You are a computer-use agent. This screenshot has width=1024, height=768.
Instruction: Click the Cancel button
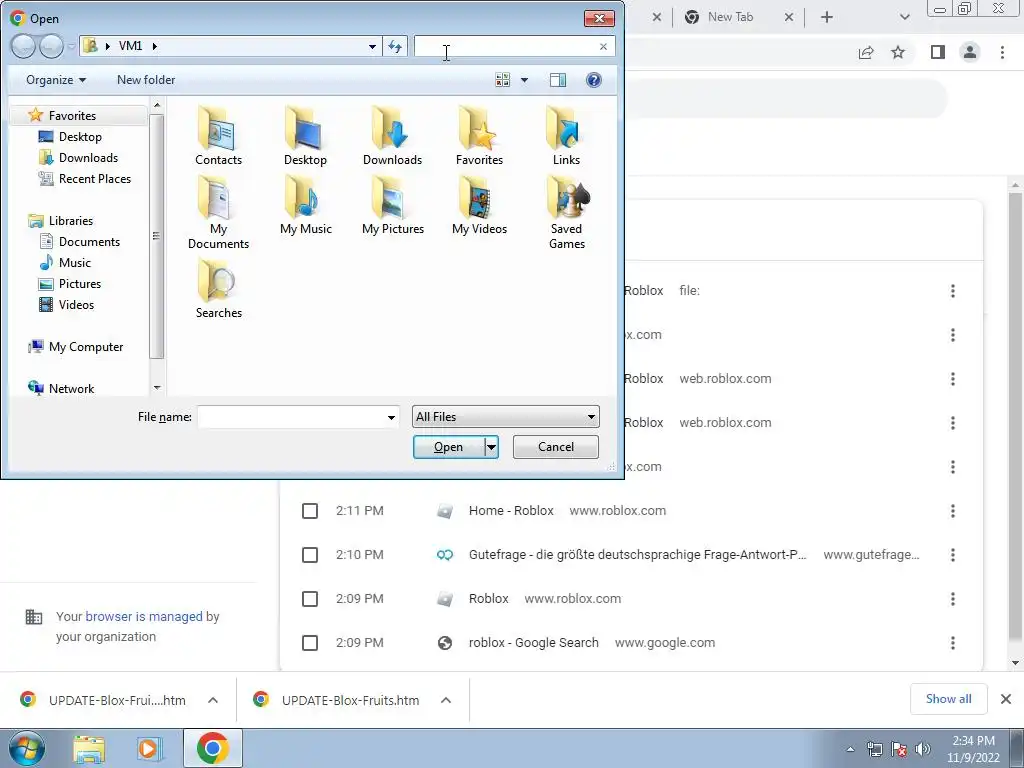point(556,447)
